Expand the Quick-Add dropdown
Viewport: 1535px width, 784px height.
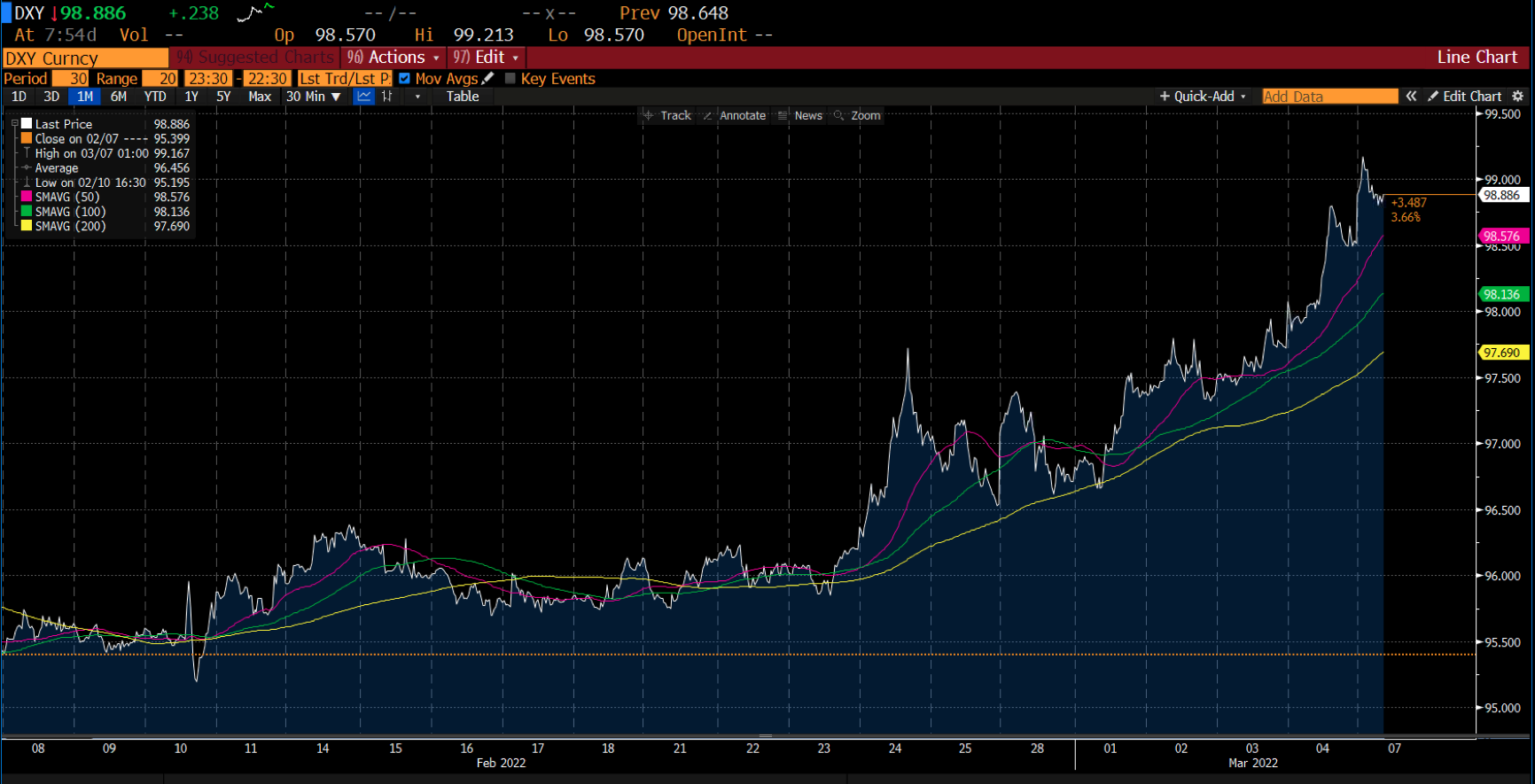[x=1203, y=97]
